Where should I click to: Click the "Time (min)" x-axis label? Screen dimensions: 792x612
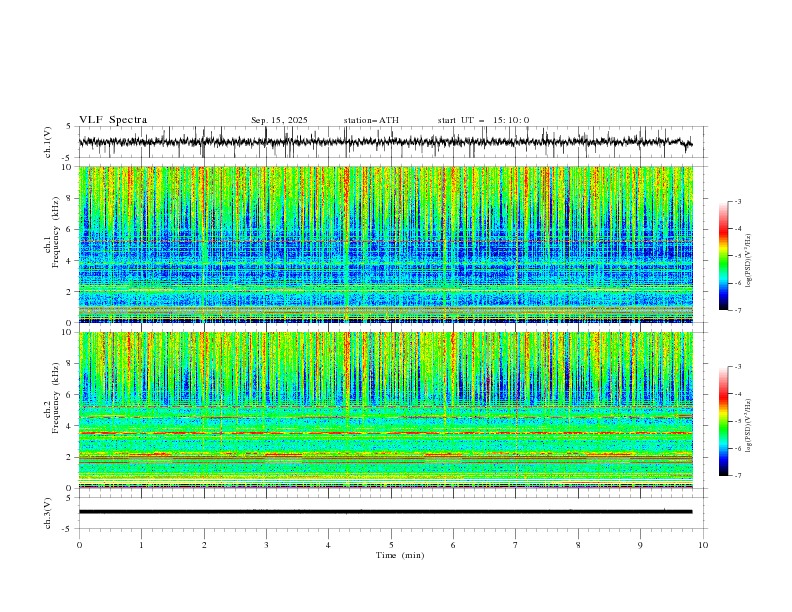coord(400,555)
